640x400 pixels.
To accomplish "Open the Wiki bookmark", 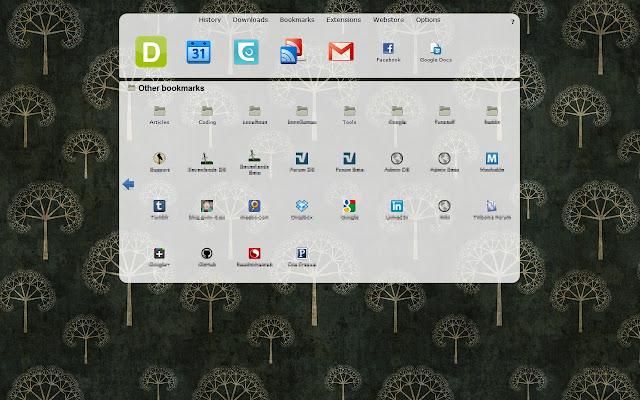I will click(444, 210).
